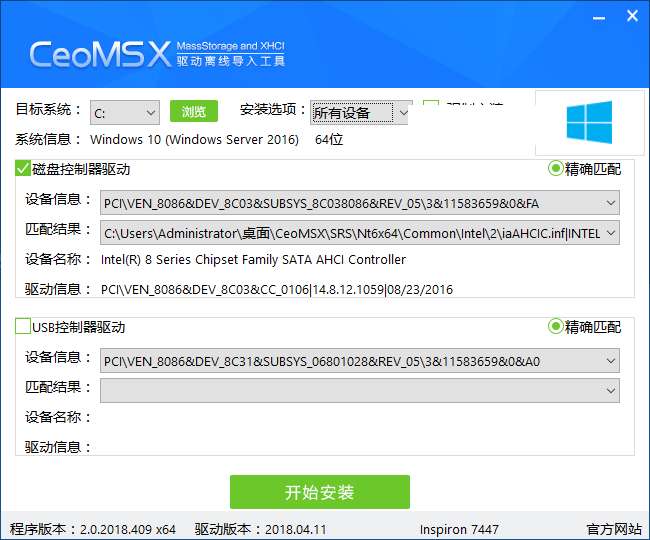This screenshot has height=540, width=650.
Task: Click the 目标系统 label
Action: tap(48, 109)
